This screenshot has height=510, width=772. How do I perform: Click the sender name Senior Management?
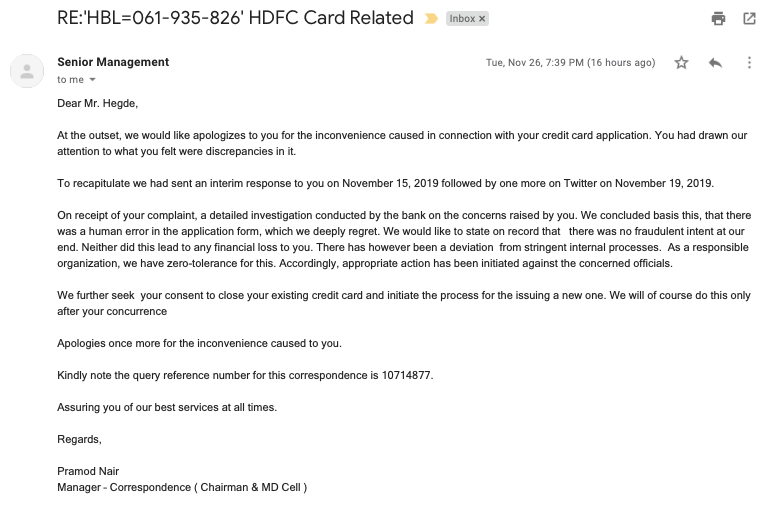(x=113, y=62)
